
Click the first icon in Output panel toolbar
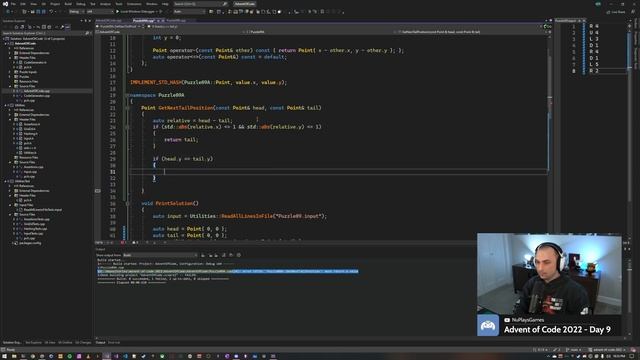[x=203, y=255]
